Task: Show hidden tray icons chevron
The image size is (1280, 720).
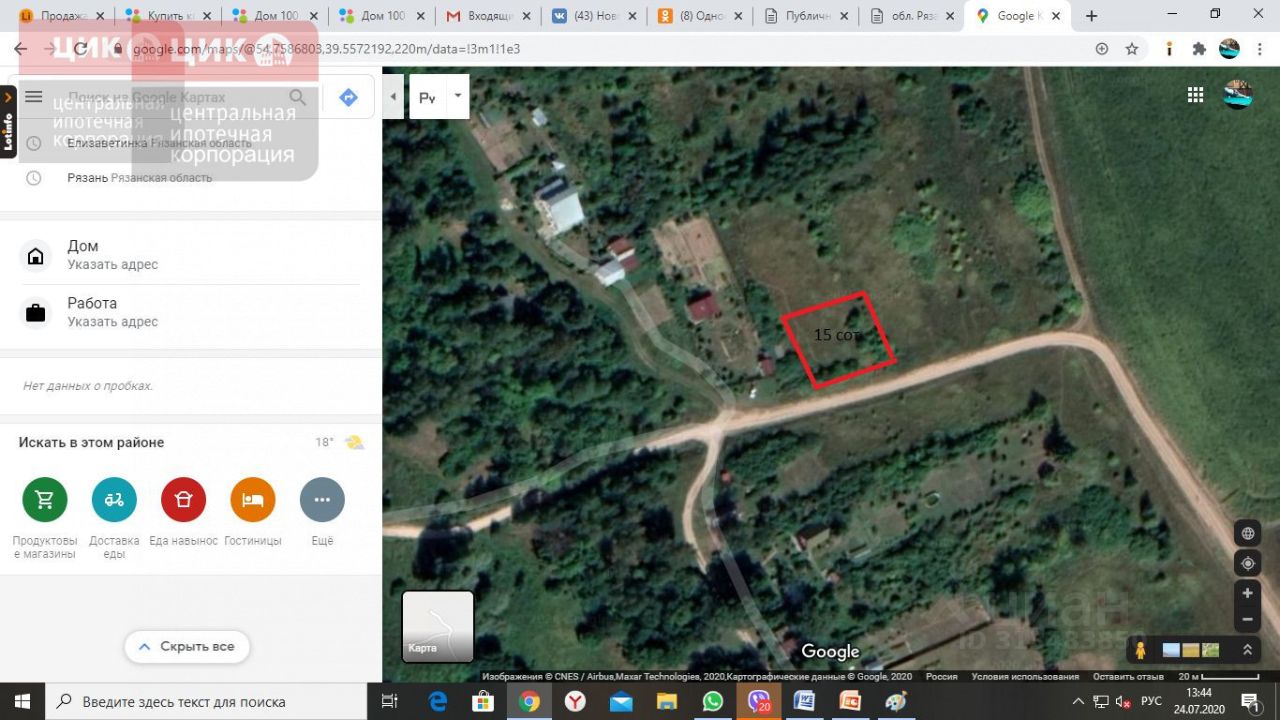Action: [1078, 701]
